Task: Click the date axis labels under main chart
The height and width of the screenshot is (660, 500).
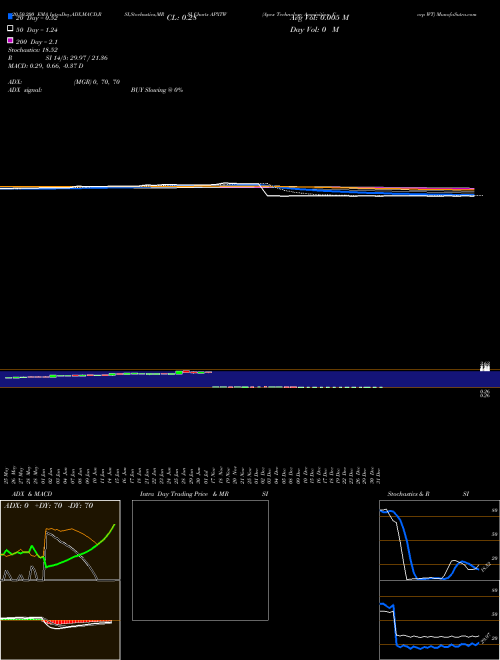Action: coord(194,476)
